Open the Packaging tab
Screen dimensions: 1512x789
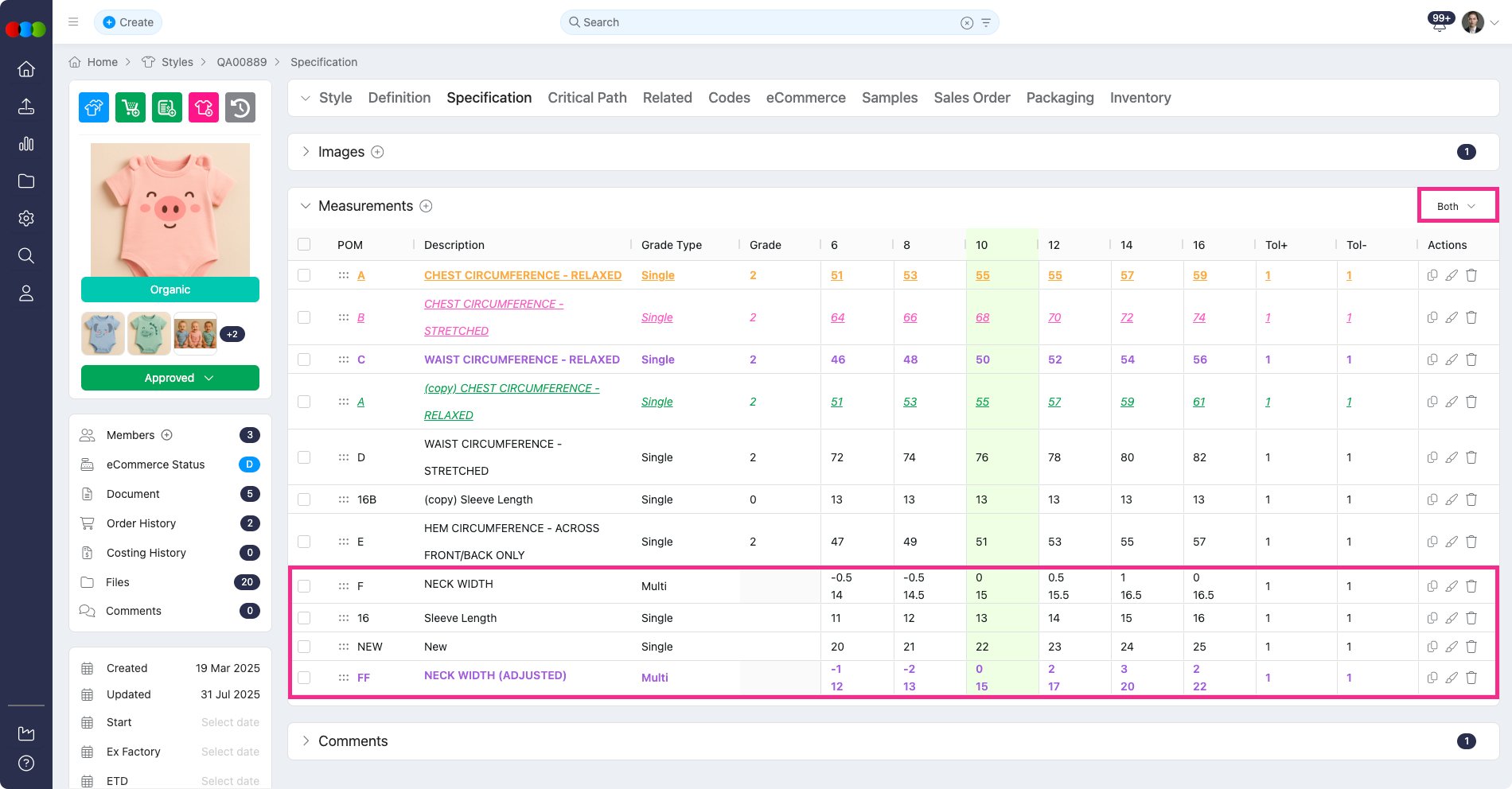coord(1059,98)
